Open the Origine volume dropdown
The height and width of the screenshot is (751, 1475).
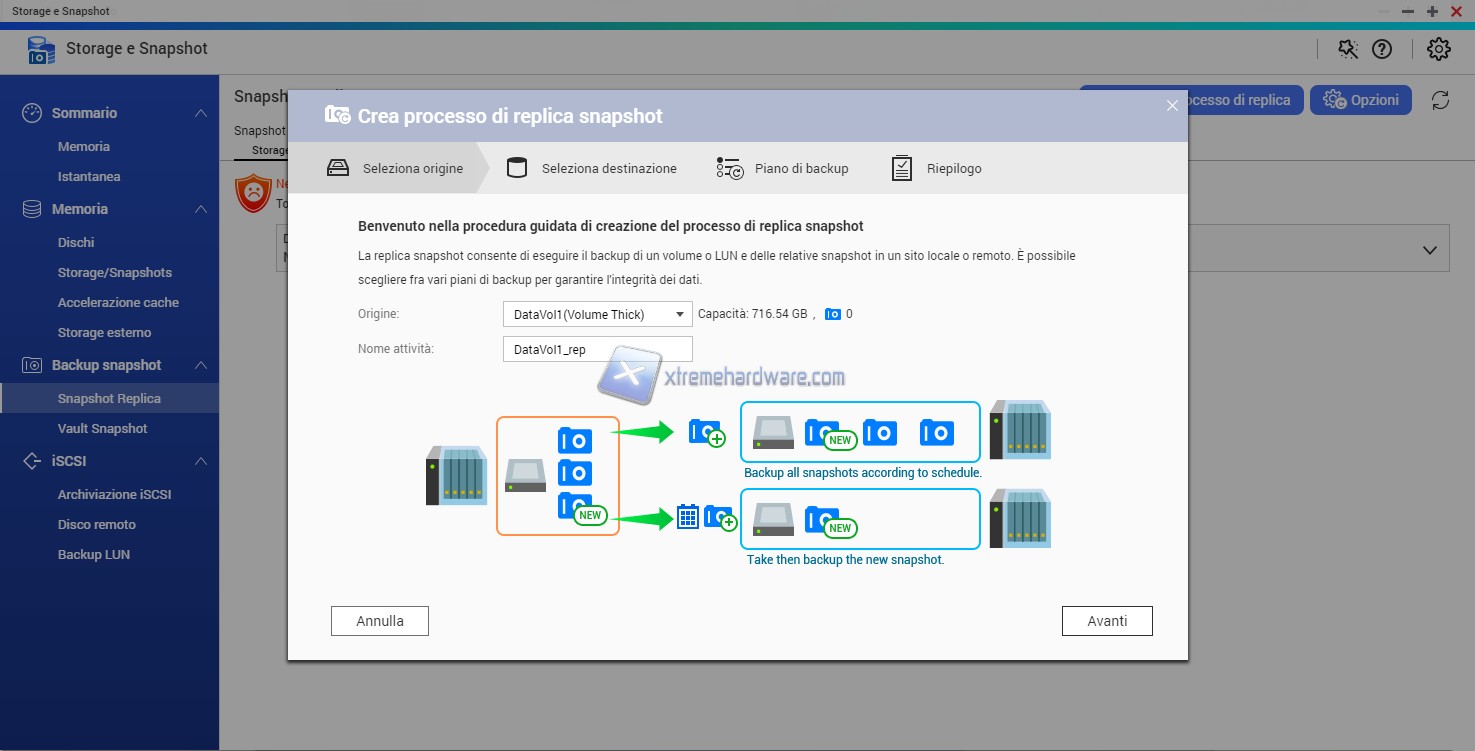tap(597, 314)
